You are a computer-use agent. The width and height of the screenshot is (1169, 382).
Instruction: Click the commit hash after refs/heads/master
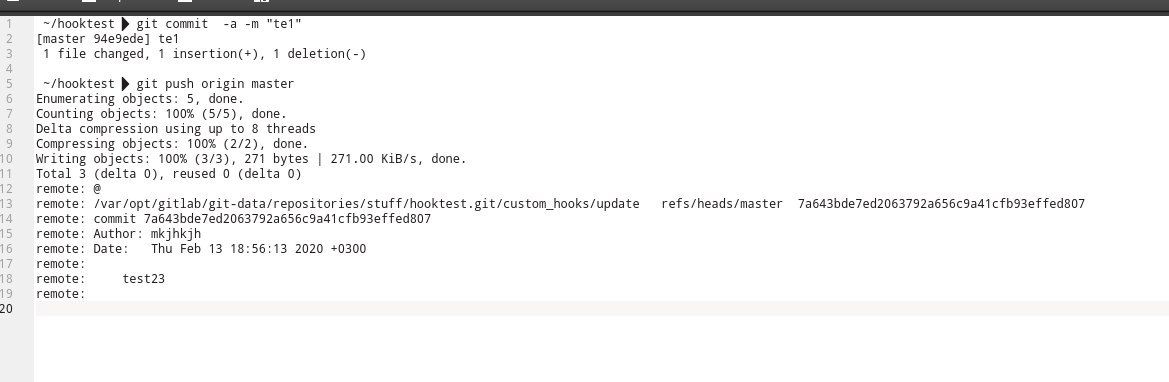[941, 203]
